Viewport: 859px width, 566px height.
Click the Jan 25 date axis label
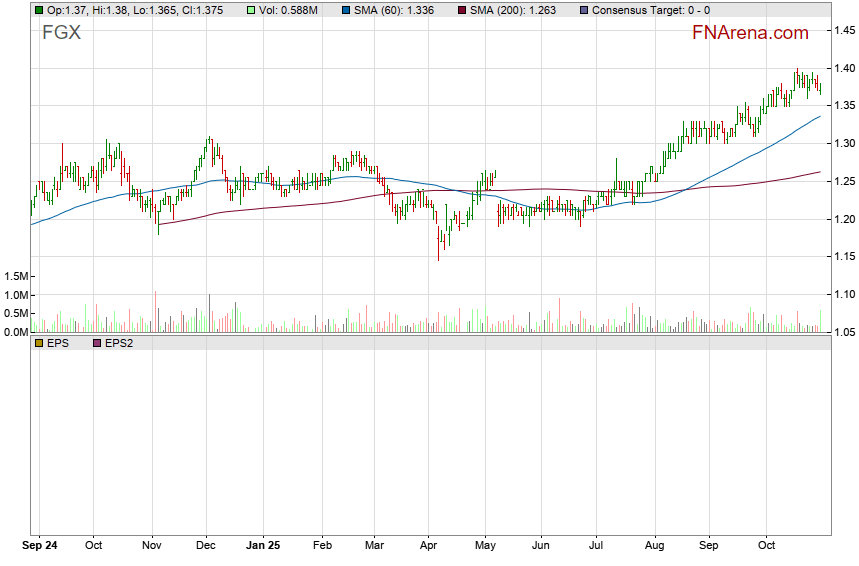point(264,547)
